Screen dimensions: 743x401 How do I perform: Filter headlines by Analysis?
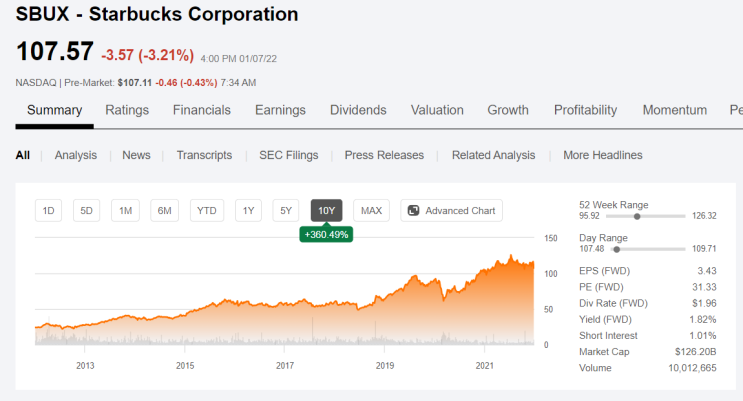tap(75, 155)
